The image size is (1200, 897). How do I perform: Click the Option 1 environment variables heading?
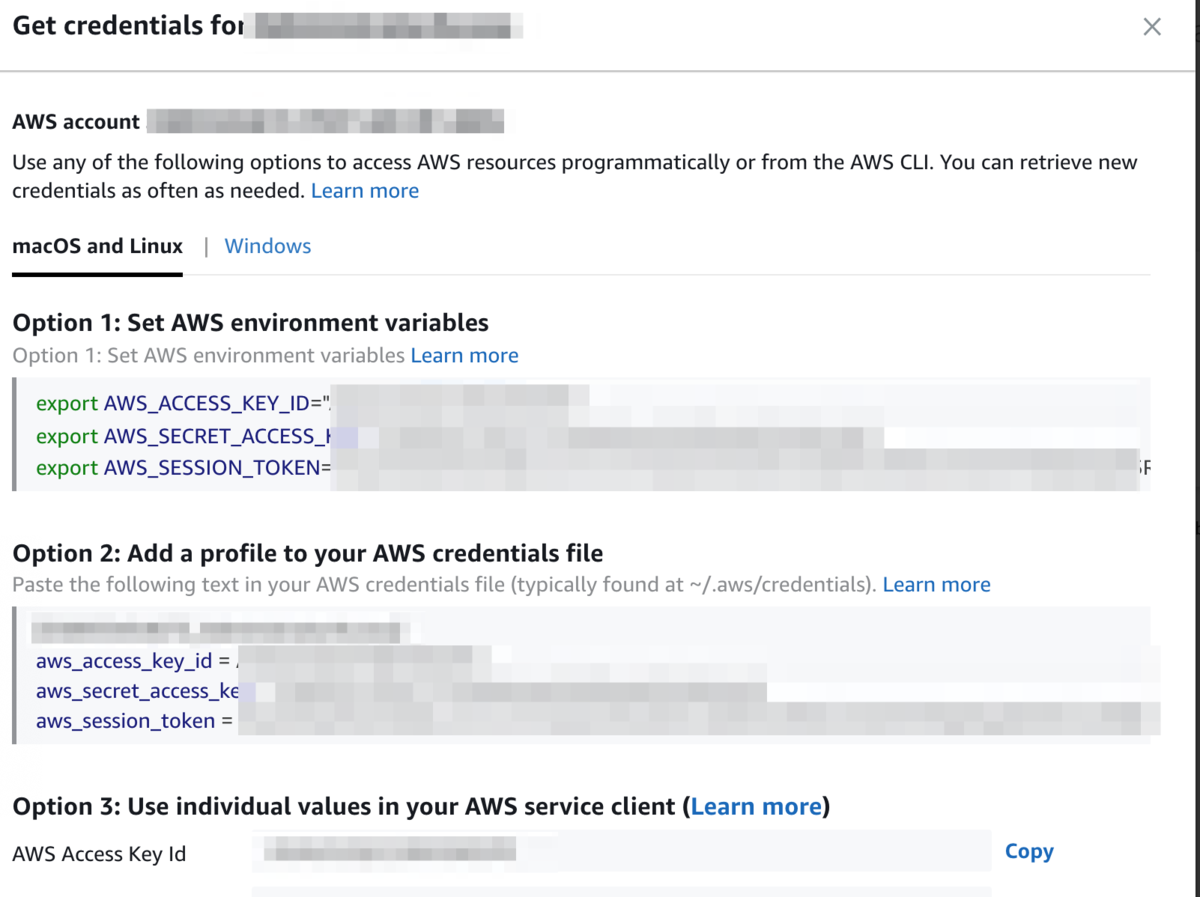click(250, 323)
